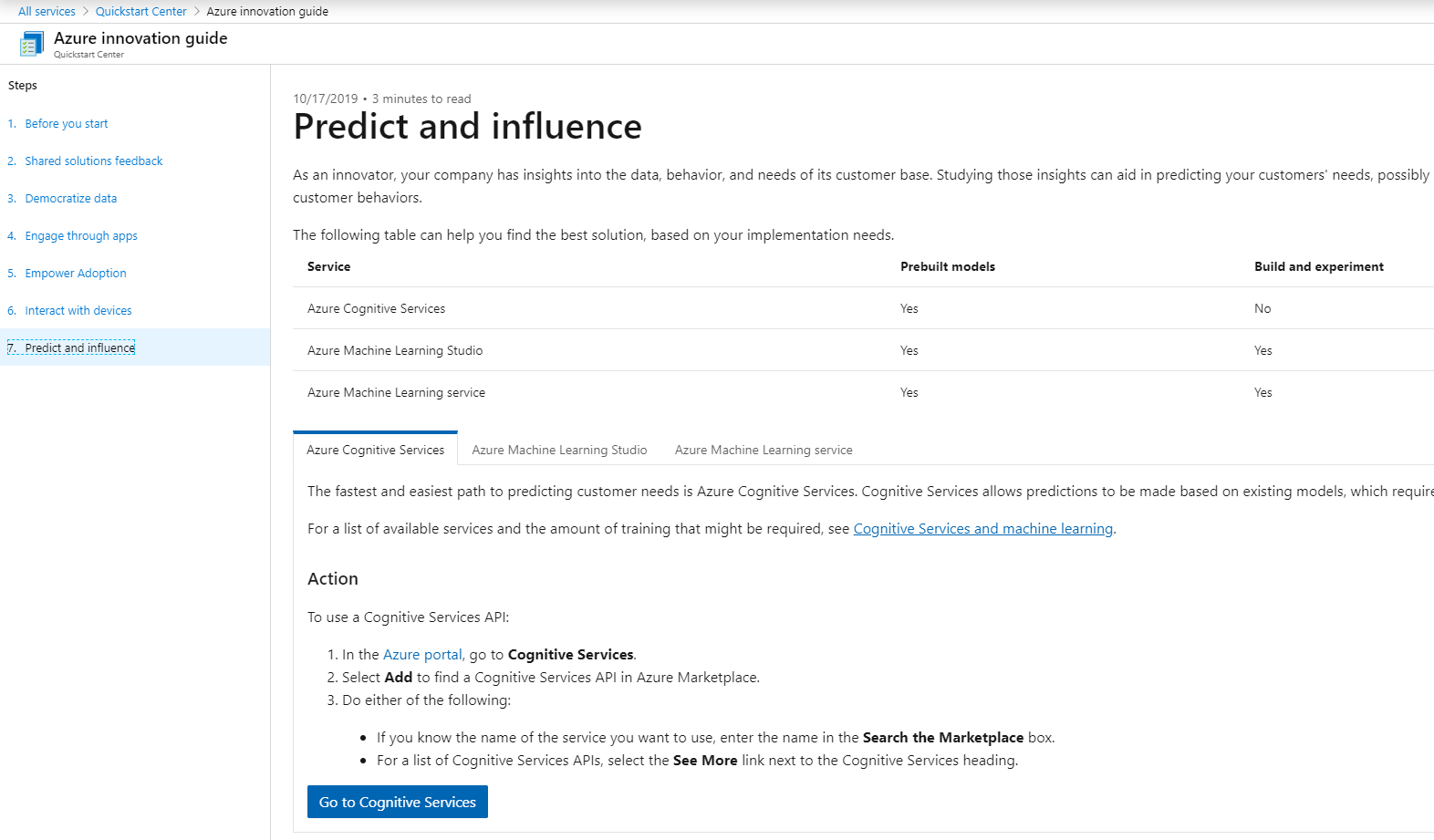The image size is (1434, 840).
Task: Open All services breadcrumb link
Action: 47,12
